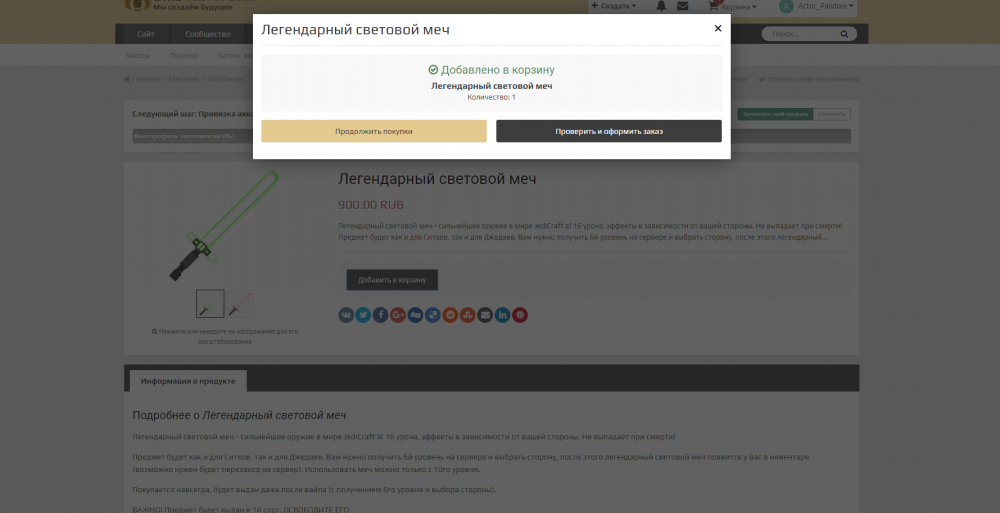The image size is (1000, 513).
Task: Click the profile completion progress bar
Action: click(492, 136)
